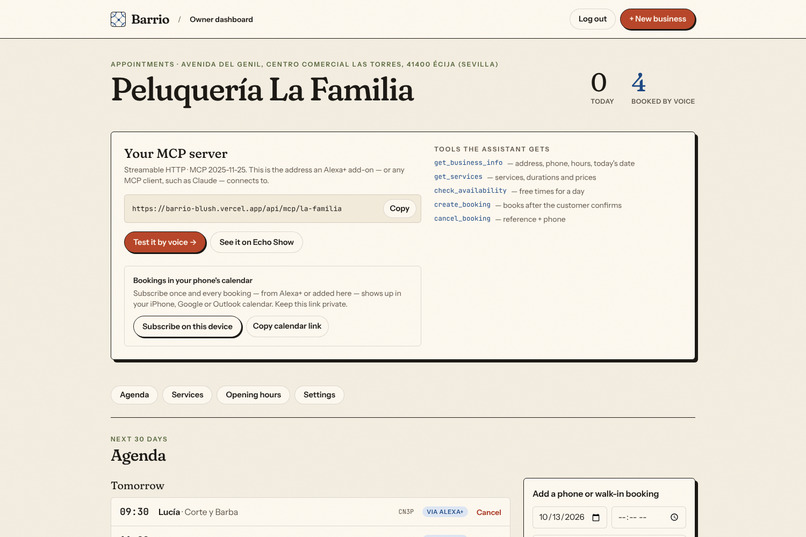Cancel Lucía's 09:30 booking
The image size is (806, 537).
[488, 512]
